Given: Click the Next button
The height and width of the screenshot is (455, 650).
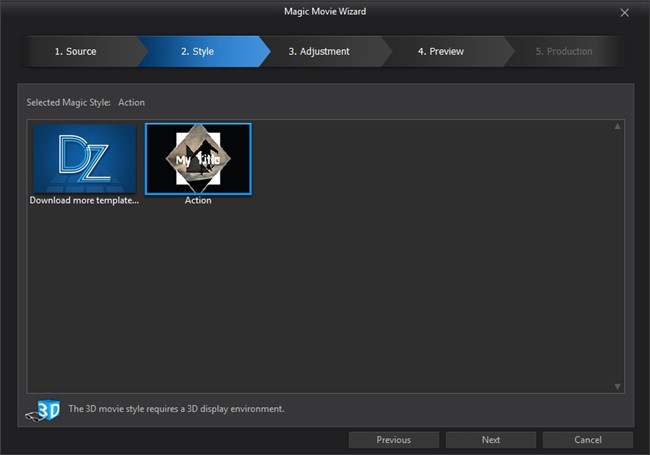Looking at the screenshot, I should pyautogui.click(x=491, y=440).
